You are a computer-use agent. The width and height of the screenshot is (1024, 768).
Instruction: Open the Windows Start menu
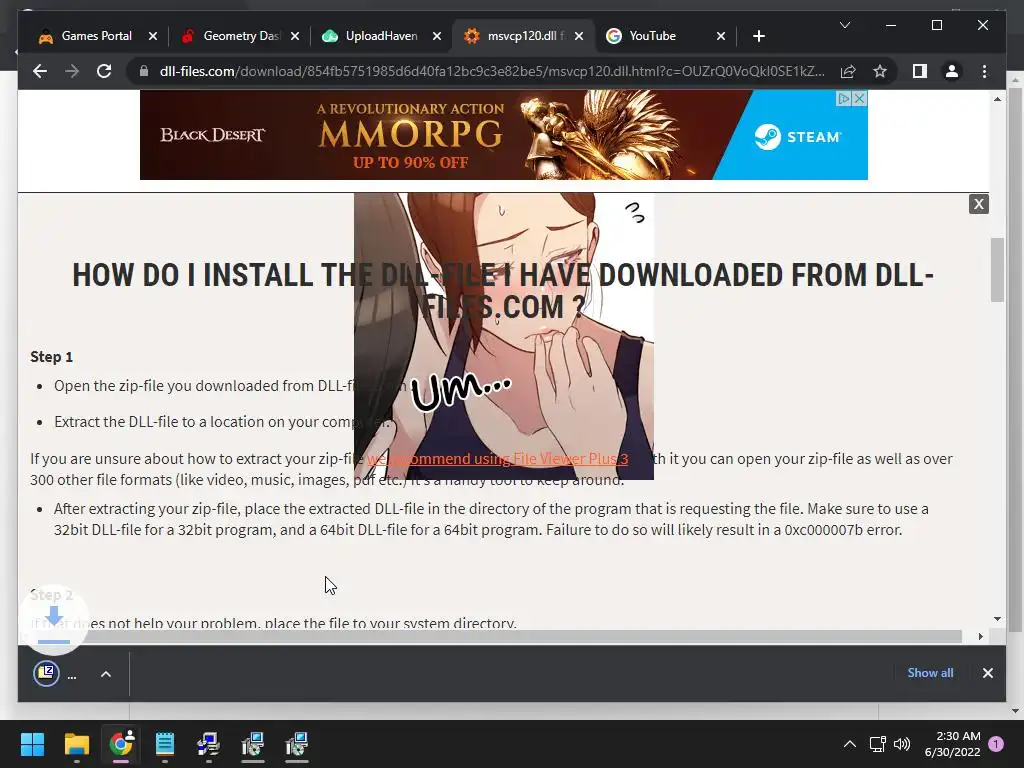[x=32, y=744]
